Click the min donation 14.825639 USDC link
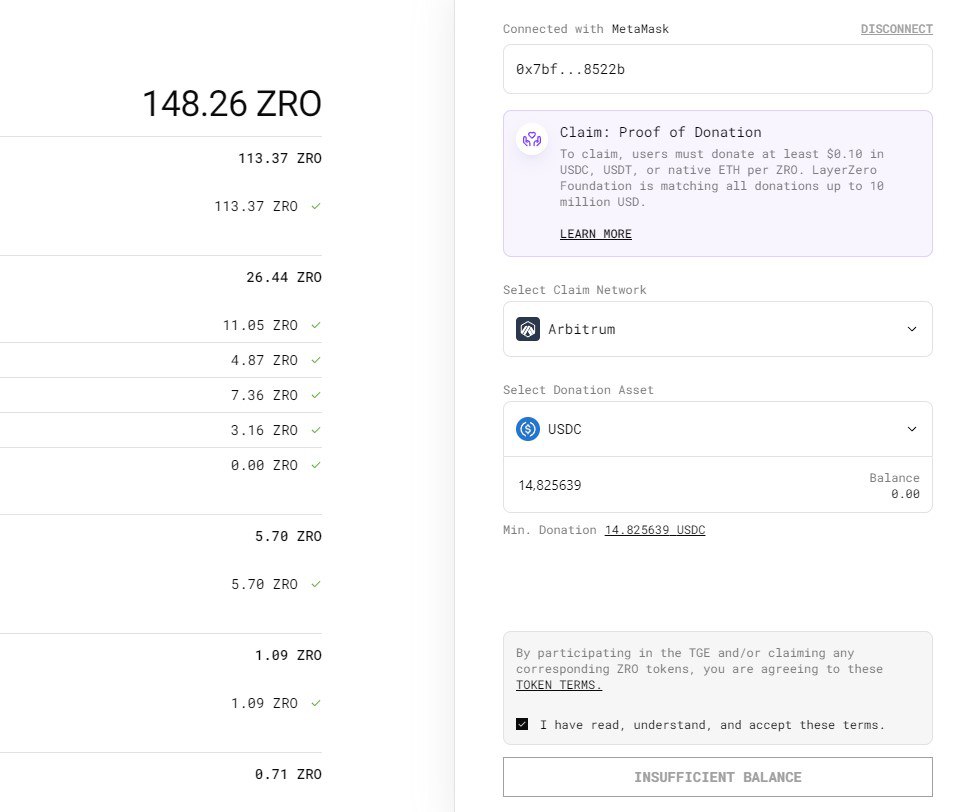 pyautogui.click(x=655, y=530)
